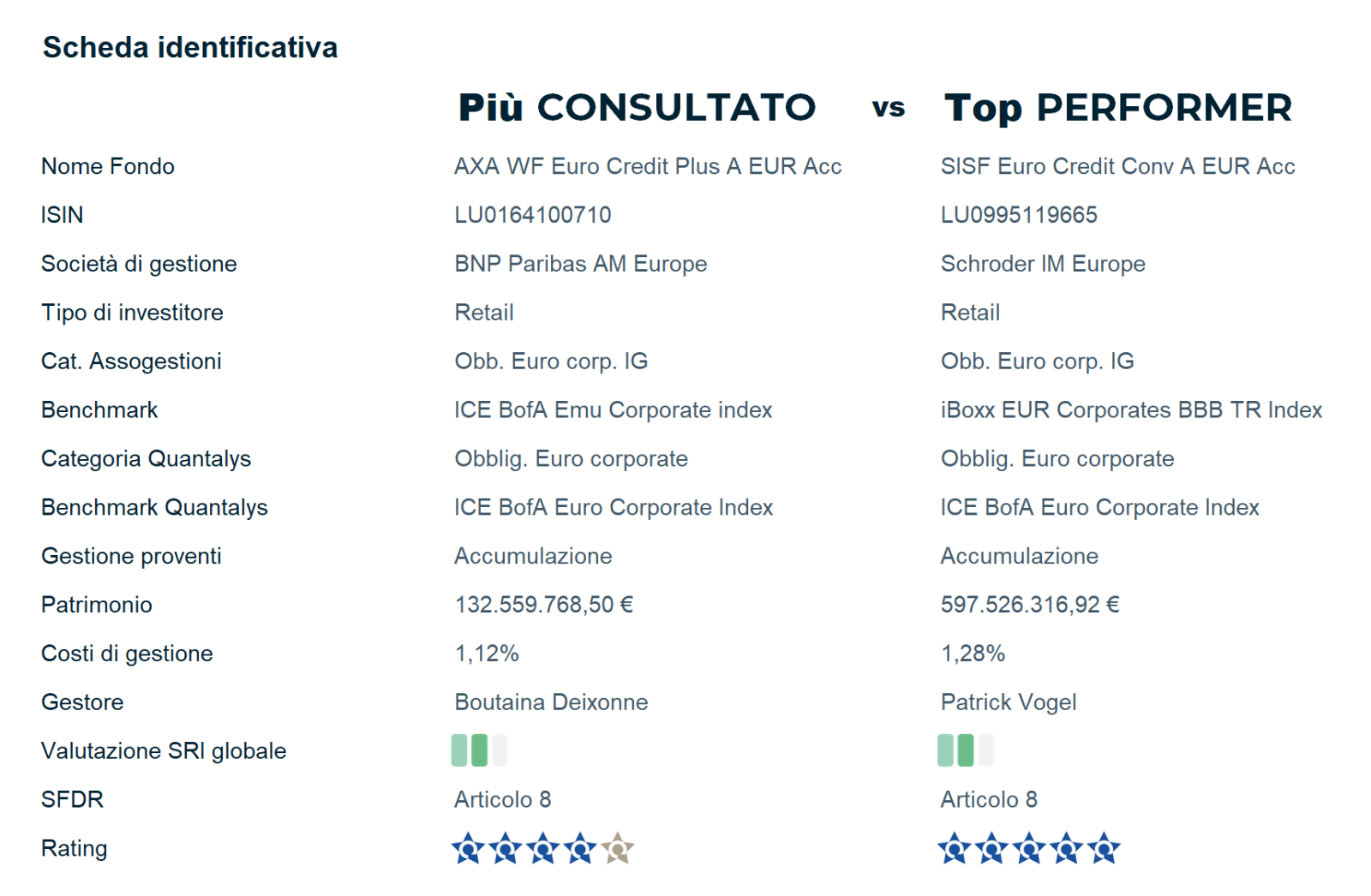Click the SISF fund's third rating star

1029,848
